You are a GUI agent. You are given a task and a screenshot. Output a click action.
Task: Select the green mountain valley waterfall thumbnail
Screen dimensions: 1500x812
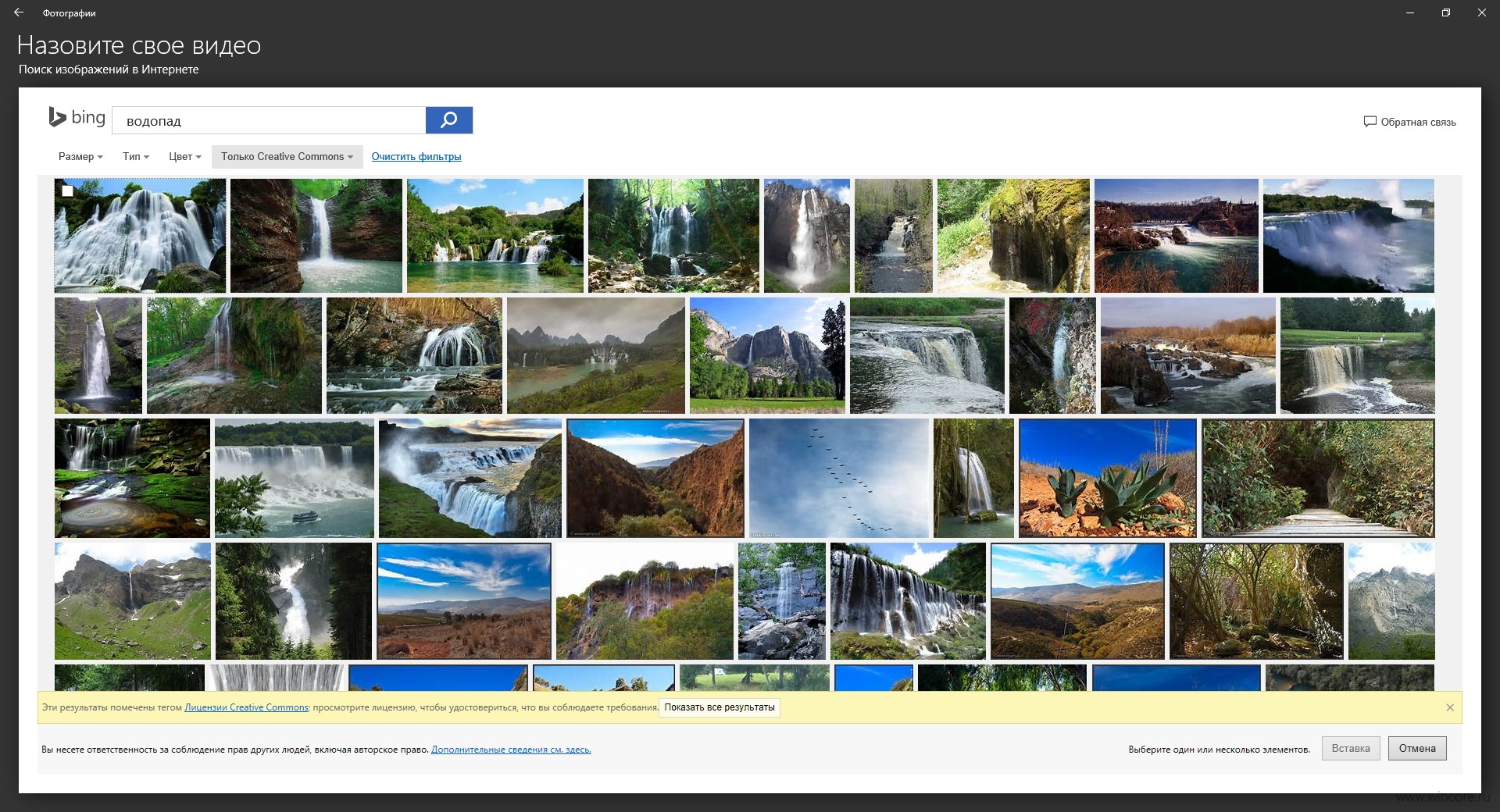point(133,601)
